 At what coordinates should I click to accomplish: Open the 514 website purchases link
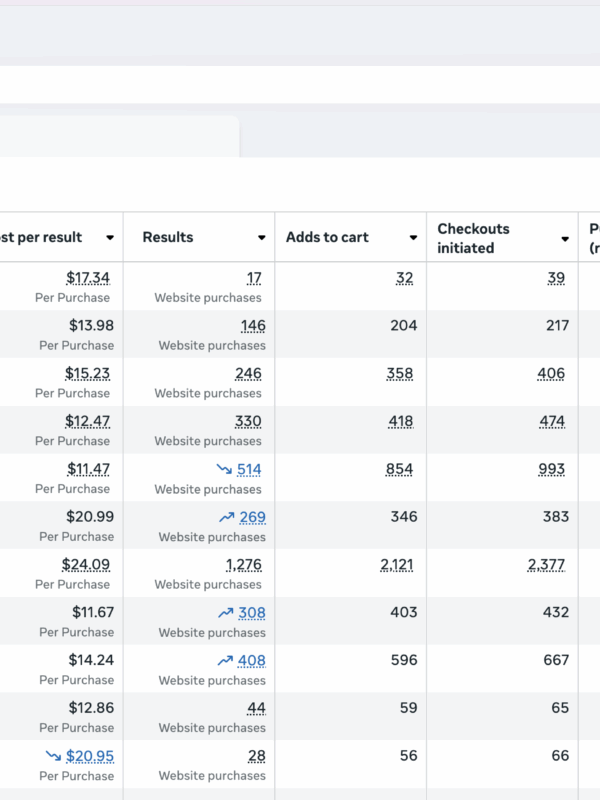249,469
